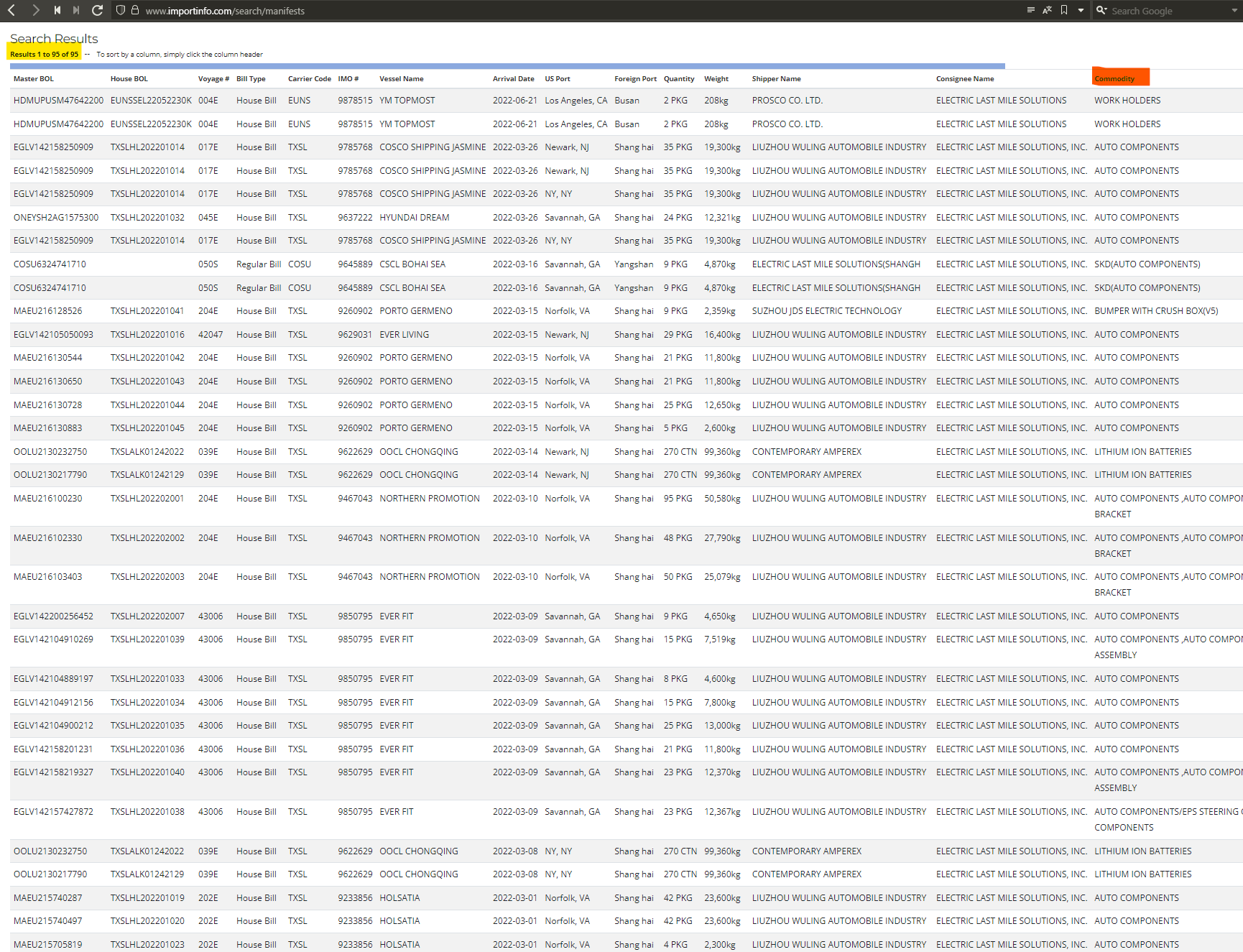Select House BOL TXSLHL202201045

tap(147, 428)
